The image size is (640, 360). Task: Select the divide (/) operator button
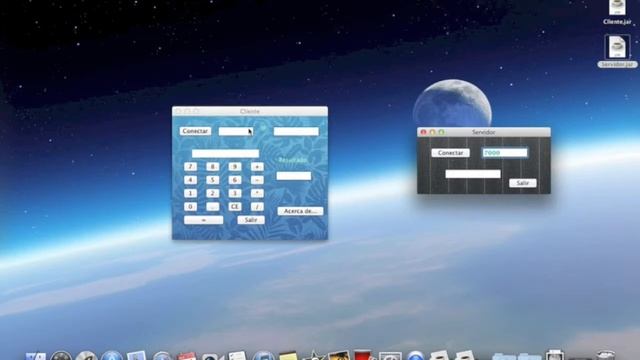click(257, 207)
